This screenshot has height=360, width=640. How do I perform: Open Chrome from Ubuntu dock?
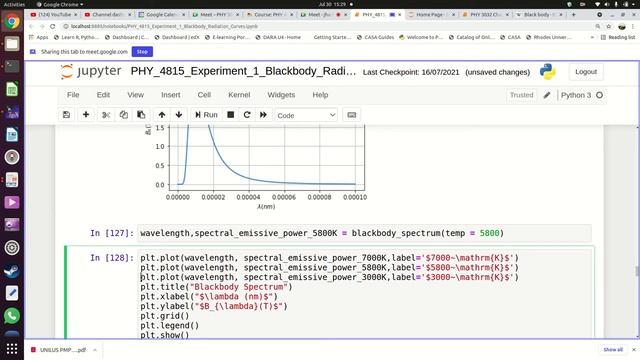pos(12,21)
